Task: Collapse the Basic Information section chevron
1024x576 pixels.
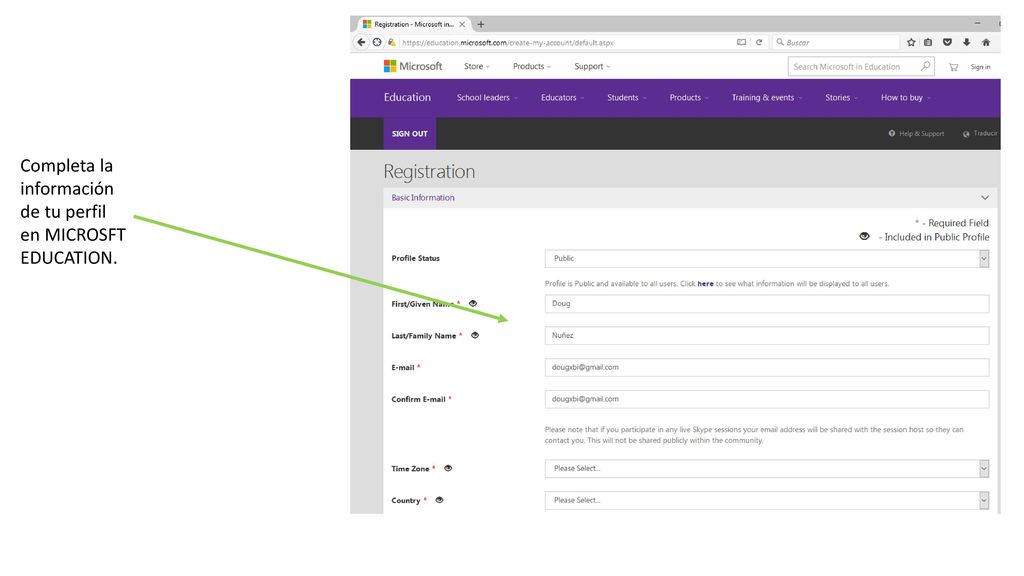Action: coord(985,197)
